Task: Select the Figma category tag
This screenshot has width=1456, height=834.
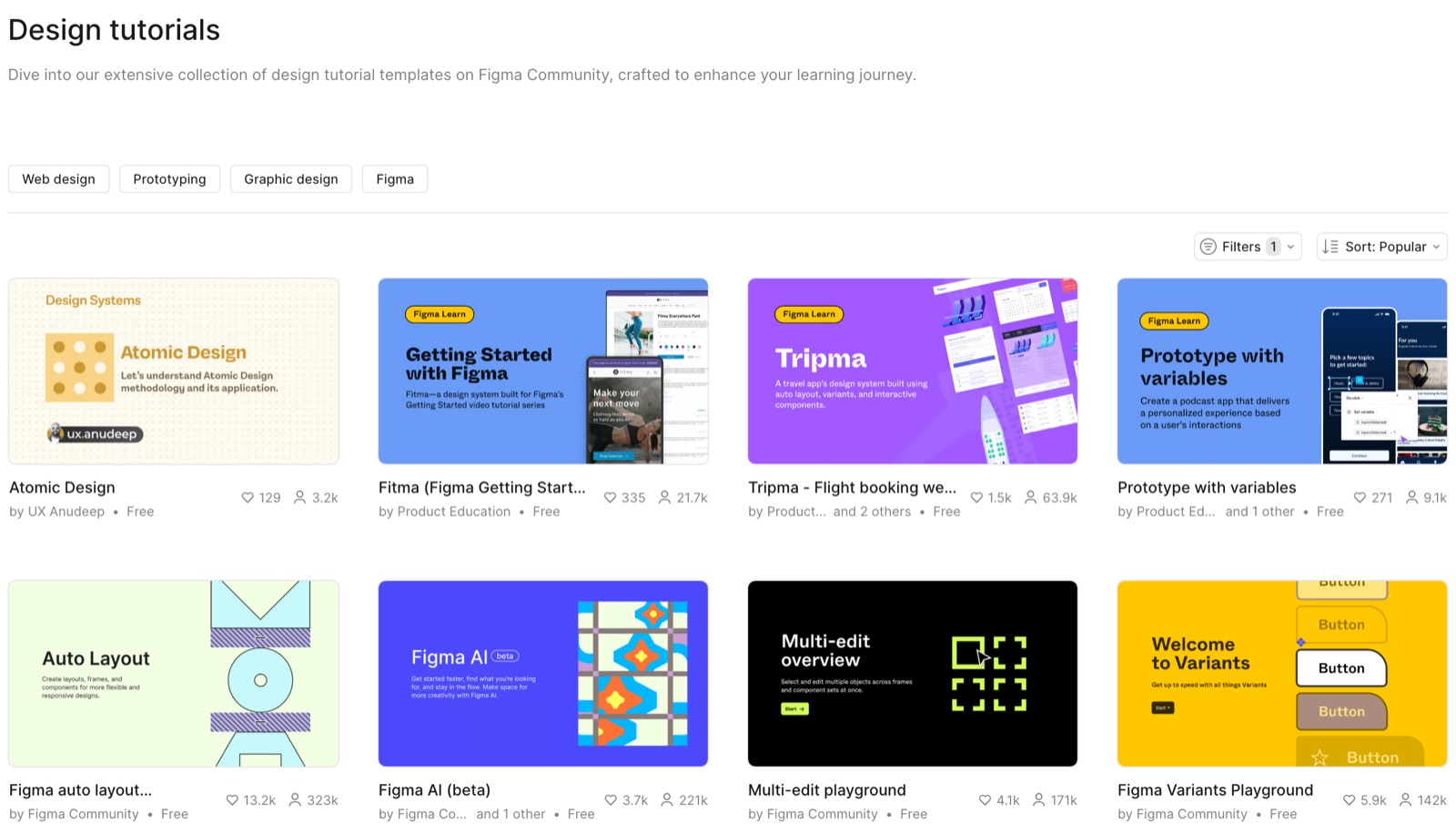Action: pos(395,179)
